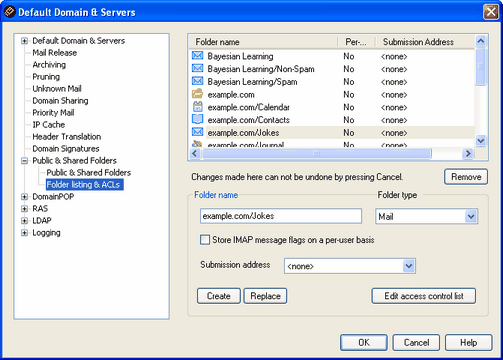The image size is (503, 360).
Task: Confirm with the OK button
Action: click(364, 343)
